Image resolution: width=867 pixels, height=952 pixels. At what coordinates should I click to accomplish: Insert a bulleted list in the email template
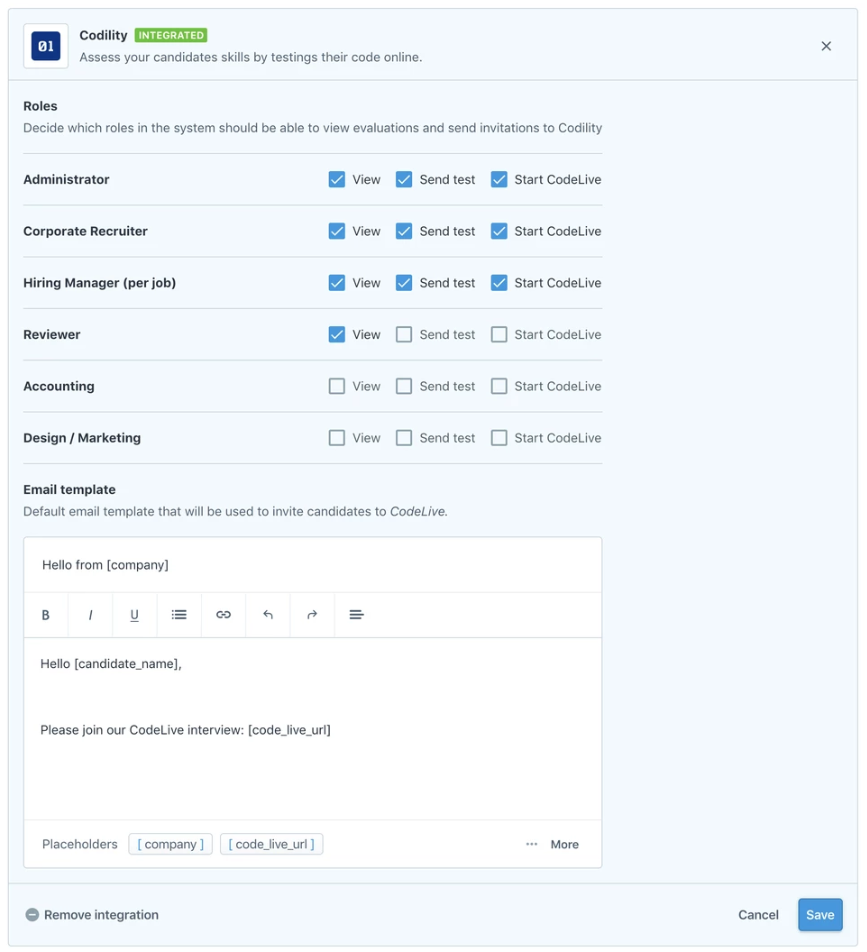[x=178, y=614]
